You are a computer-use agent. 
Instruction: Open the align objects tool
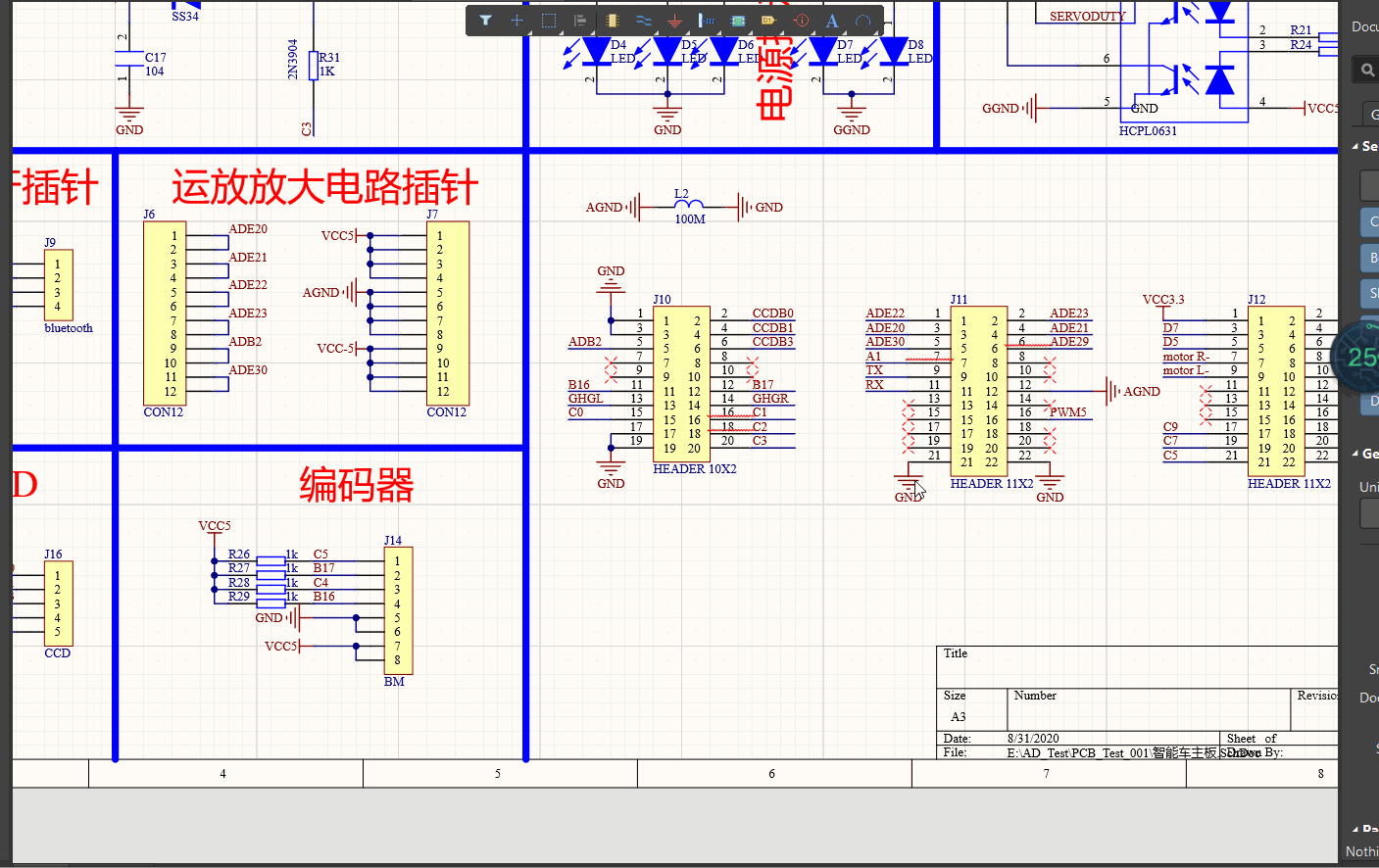(580, 21)
